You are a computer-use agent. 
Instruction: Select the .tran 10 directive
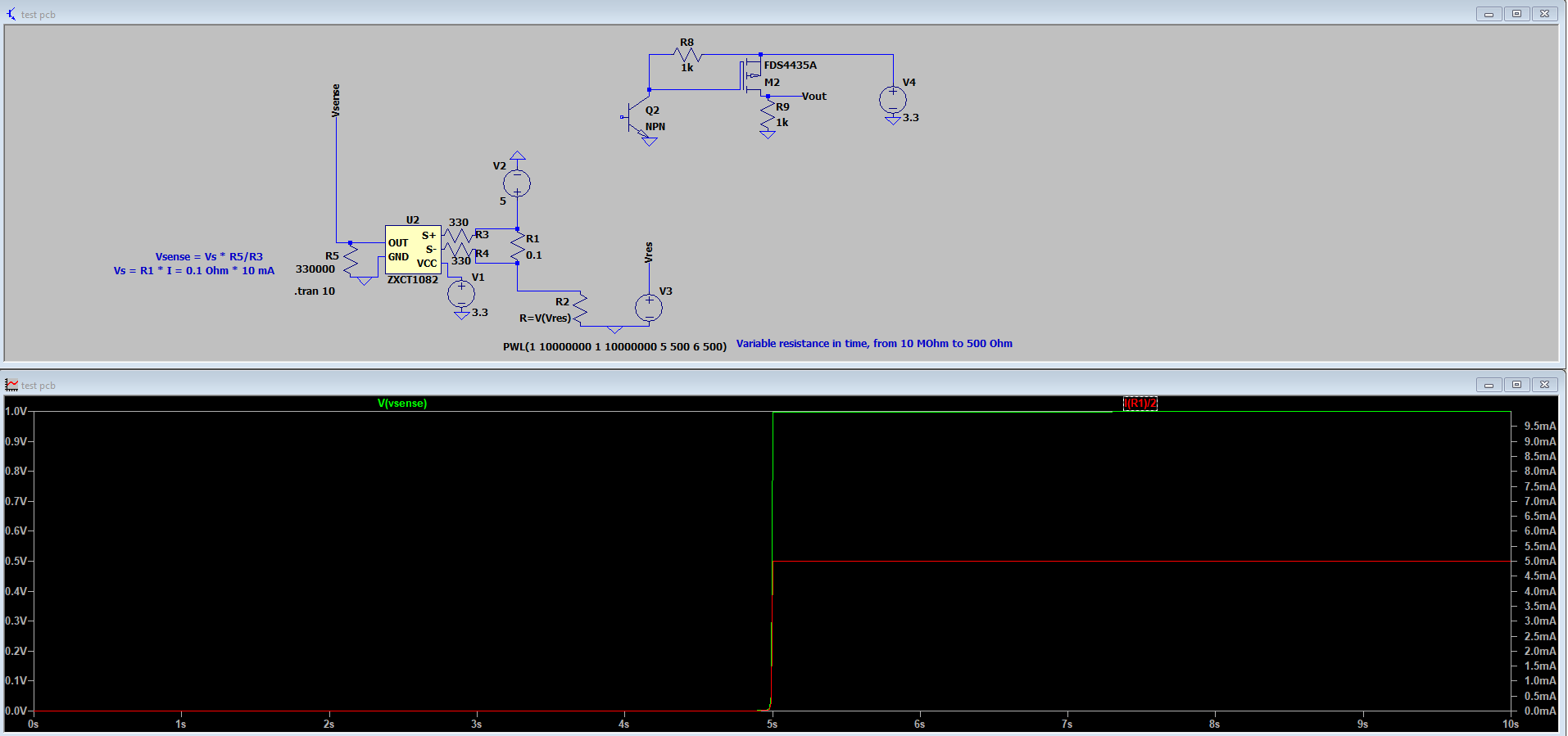click(315, 291)
